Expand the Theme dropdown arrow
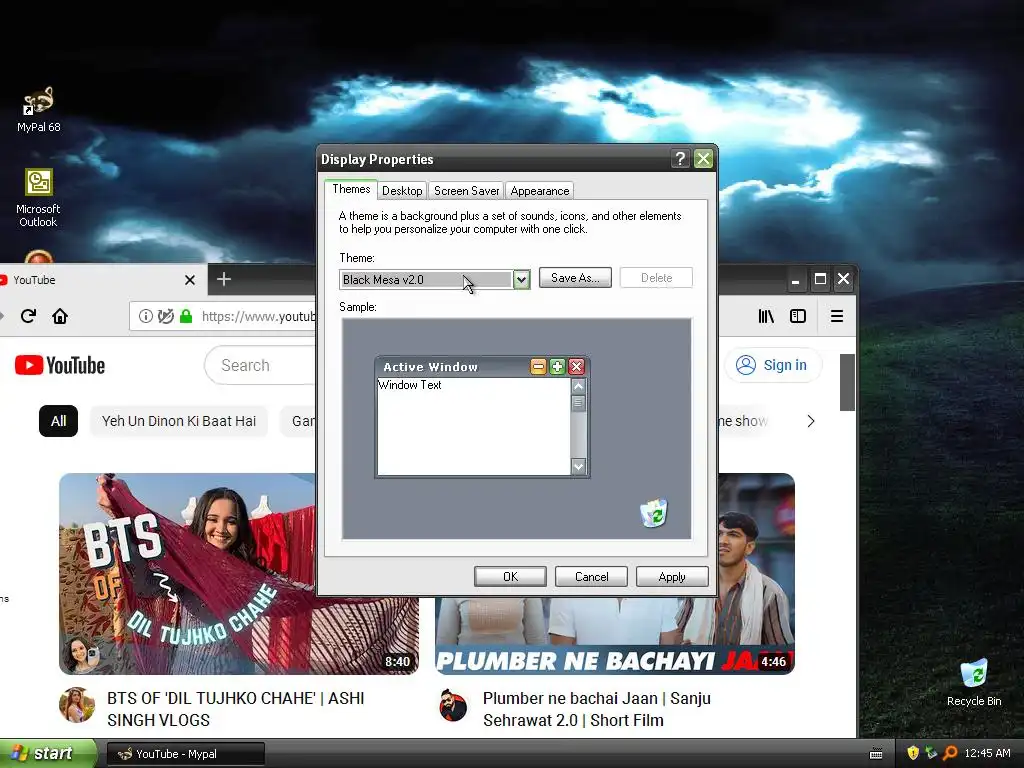The width and height of the screenshot is (1024, 768). tap(521, 280)
